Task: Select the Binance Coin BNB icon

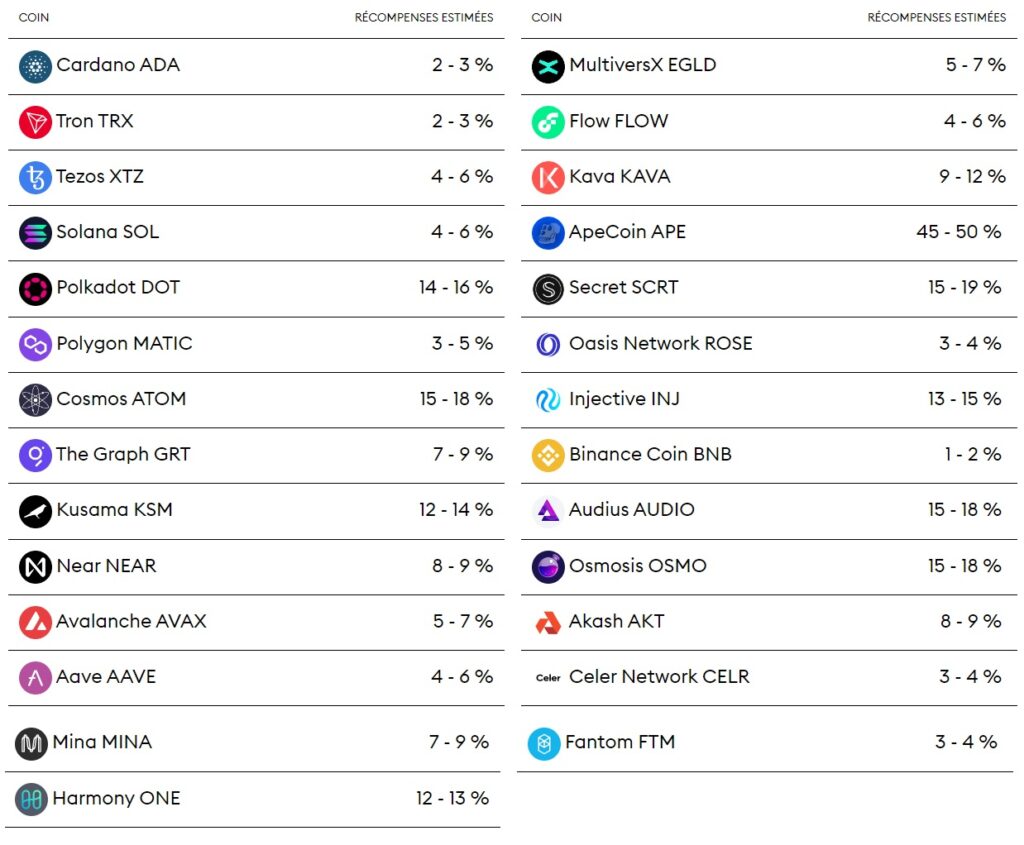Action: 548,455
